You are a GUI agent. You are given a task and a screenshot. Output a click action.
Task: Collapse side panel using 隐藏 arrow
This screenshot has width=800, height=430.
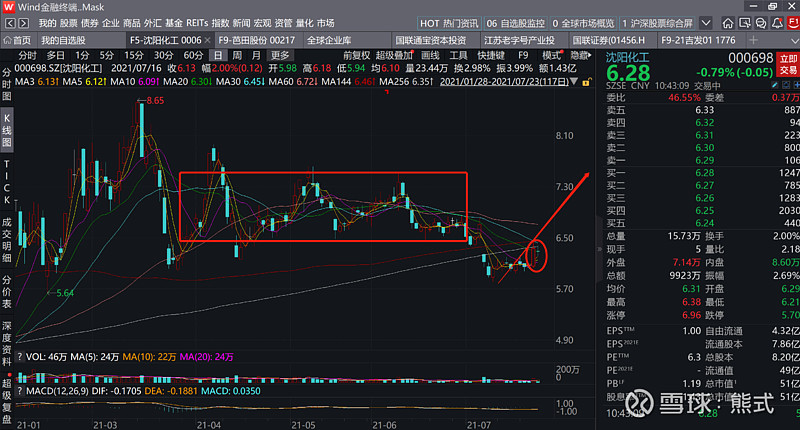pos(581,55)
